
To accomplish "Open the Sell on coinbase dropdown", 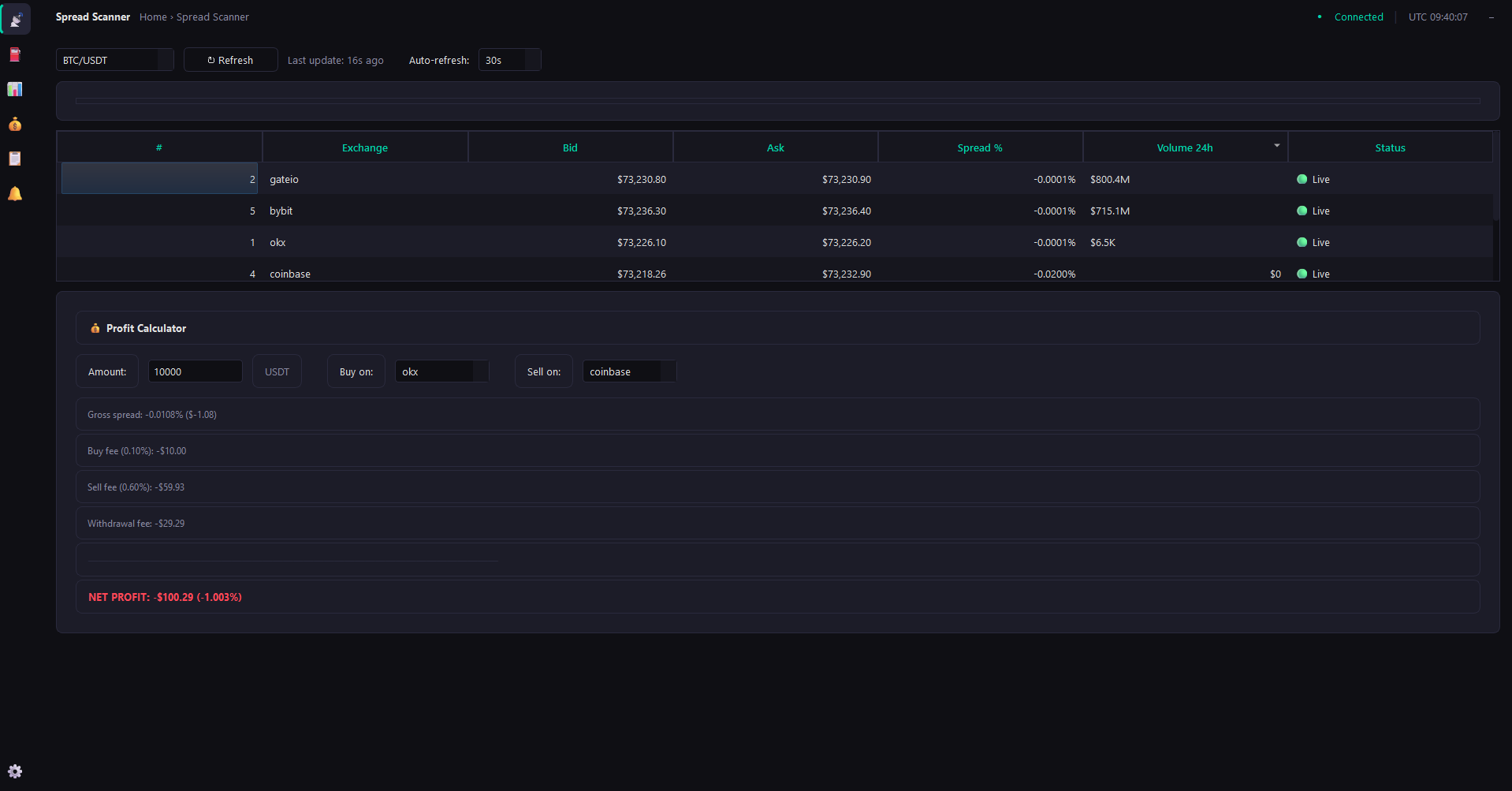I will 628,371.
